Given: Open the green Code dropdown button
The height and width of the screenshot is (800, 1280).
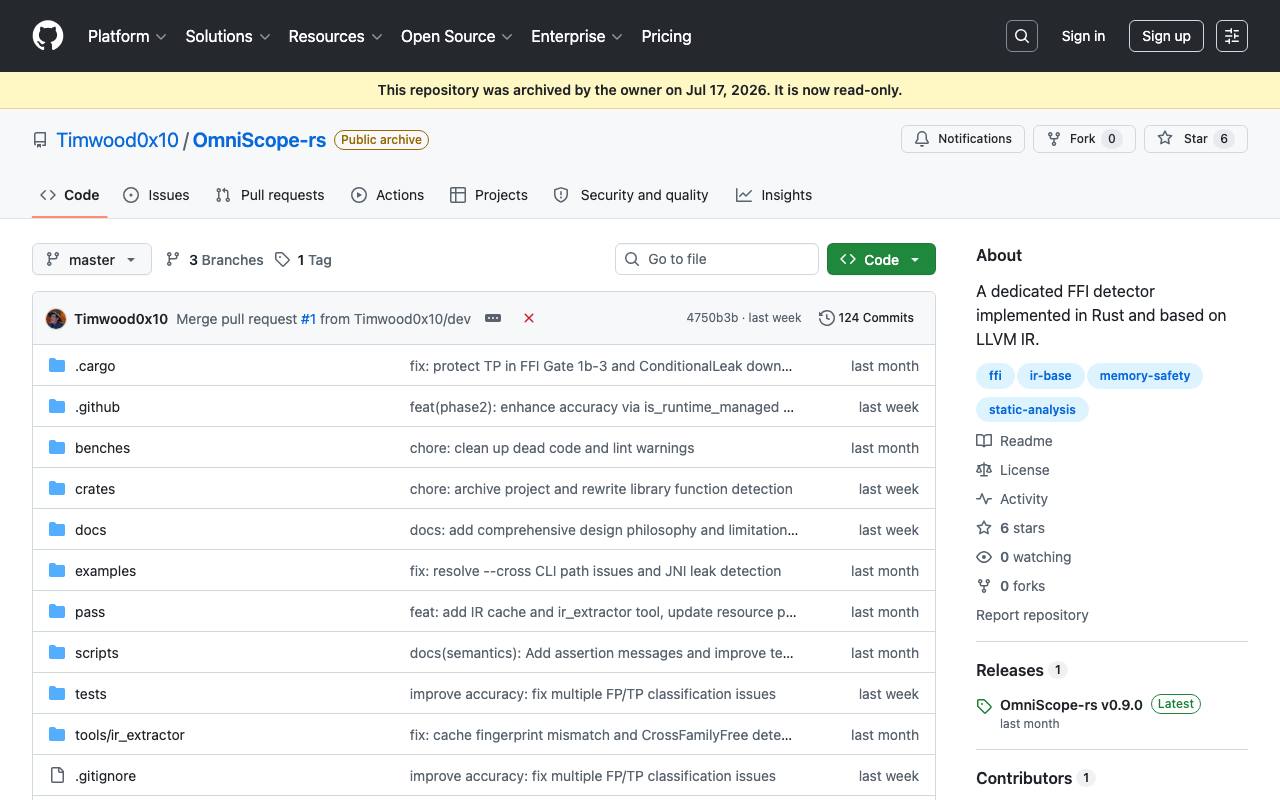Looking at the screenshot, I should [881, 259].
